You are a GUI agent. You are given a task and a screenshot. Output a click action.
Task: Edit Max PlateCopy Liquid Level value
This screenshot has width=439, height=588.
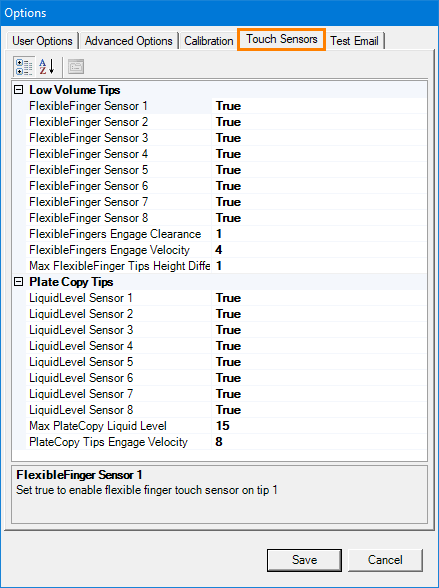[x=319, y=426]
